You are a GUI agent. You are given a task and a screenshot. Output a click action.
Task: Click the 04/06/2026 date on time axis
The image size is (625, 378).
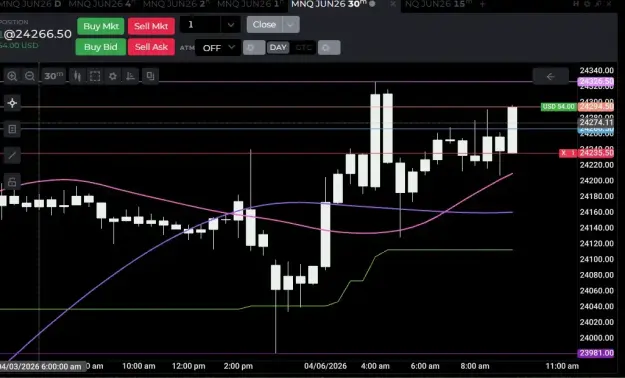click(325, 366)
